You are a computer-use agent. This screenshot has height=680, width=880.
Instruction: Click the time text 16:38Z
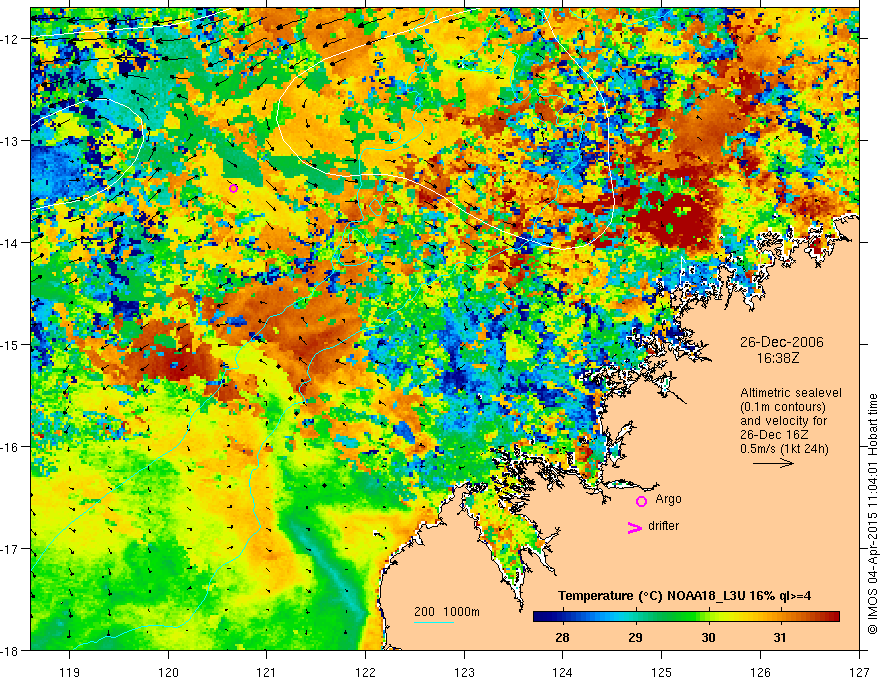click(x=777, y=358)
